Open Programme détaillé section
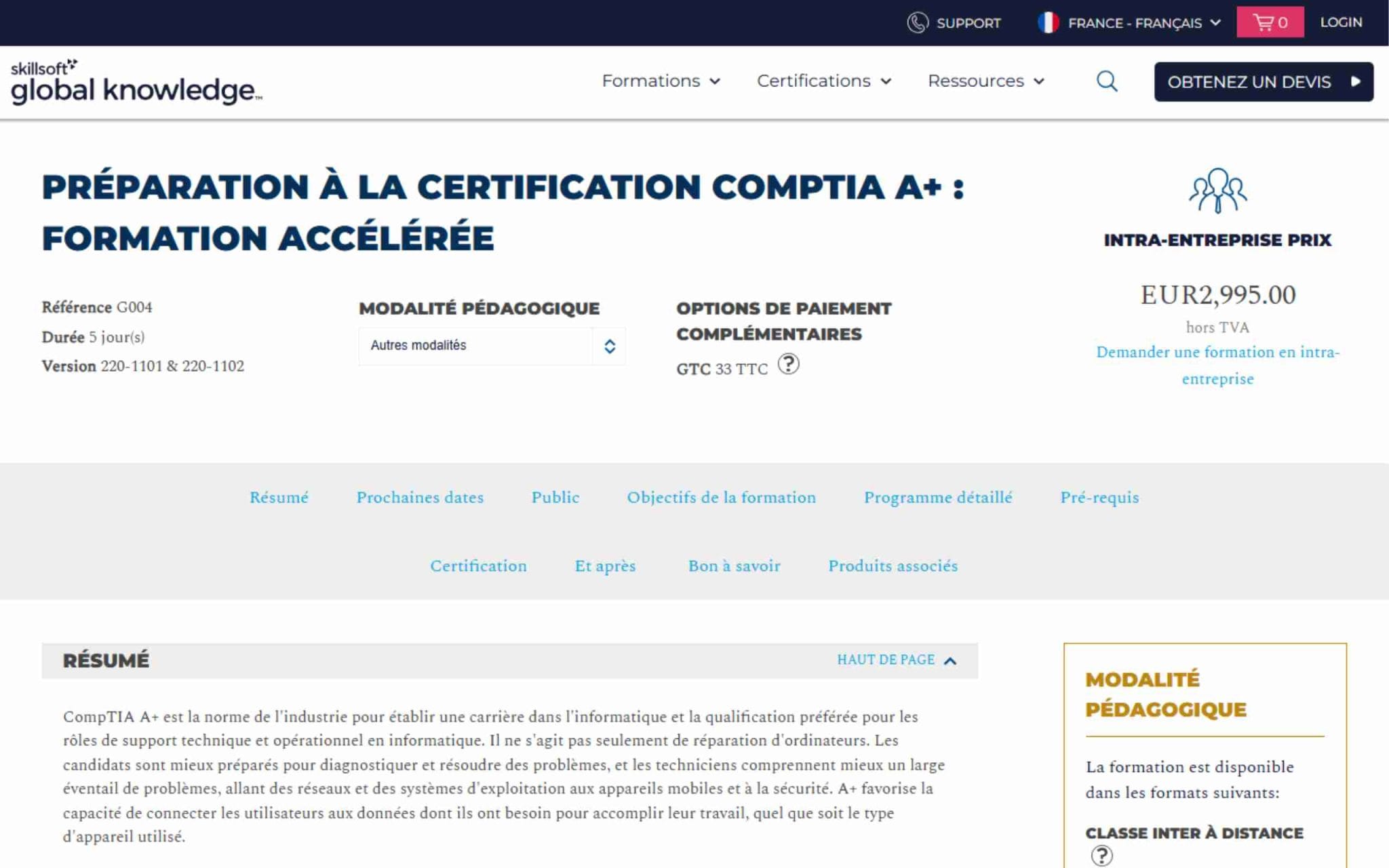1389x868 pixels. (938, 497)
